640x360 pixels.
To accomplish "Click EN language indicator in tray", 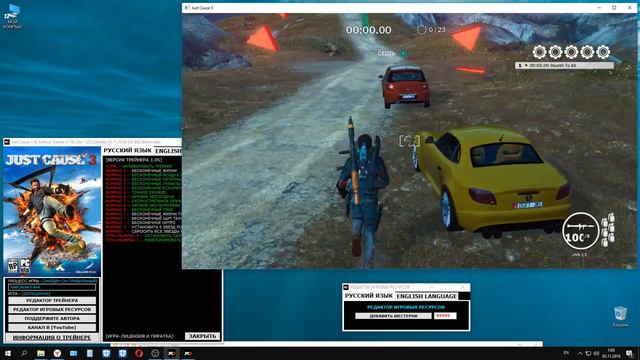I will point(566,353).
